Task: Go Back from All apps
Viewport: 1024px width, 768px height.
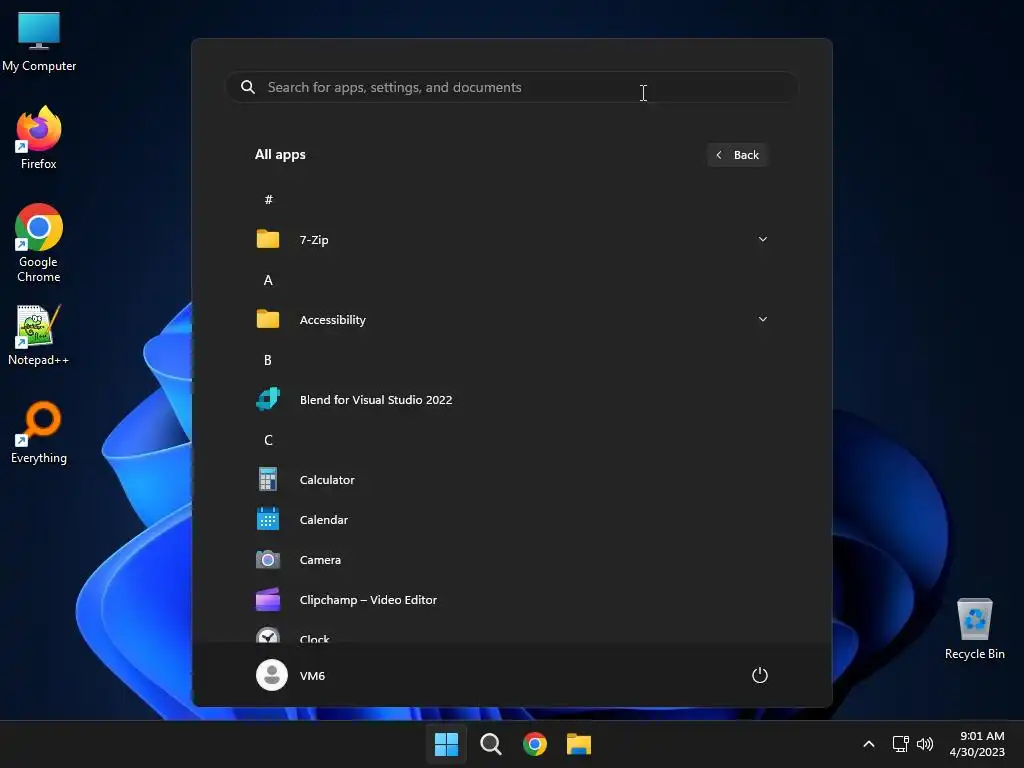Action: pyautogui.click(x=737, y=155)
